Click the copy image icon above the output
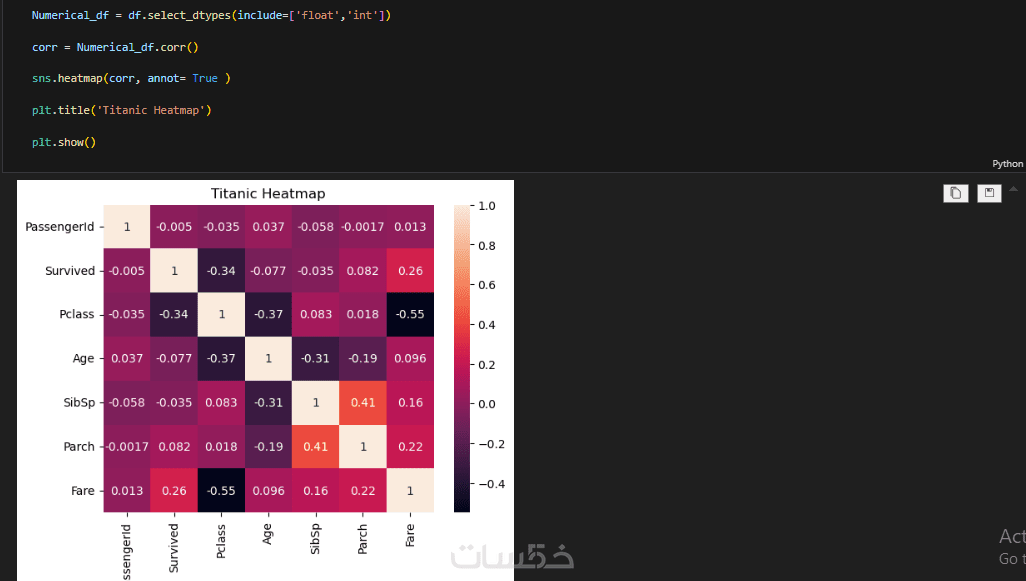The width and height of the screenshot is (1026, 581). 955,193
